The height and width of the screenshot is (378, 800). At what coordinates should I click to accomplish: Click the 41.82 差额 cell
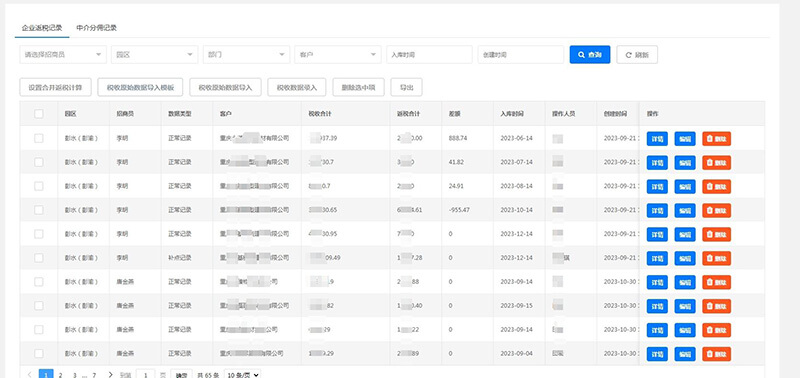[x=457, y=162]
